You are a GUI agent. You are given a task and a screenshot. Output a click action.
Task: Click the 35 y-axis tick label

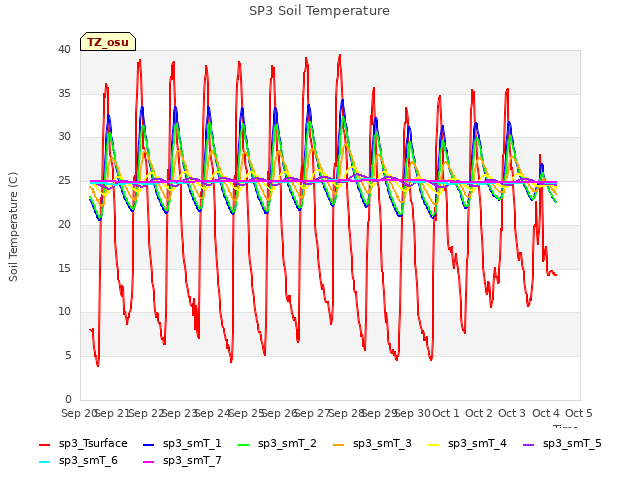pyautogui.click(x=64, y=93)
